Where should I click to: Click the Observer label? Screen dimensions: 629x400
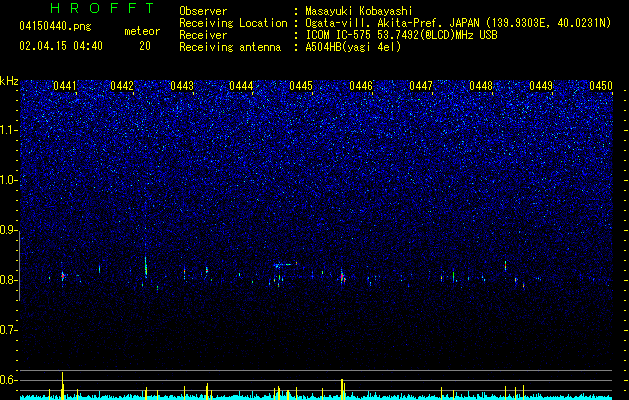click(203, 11)
